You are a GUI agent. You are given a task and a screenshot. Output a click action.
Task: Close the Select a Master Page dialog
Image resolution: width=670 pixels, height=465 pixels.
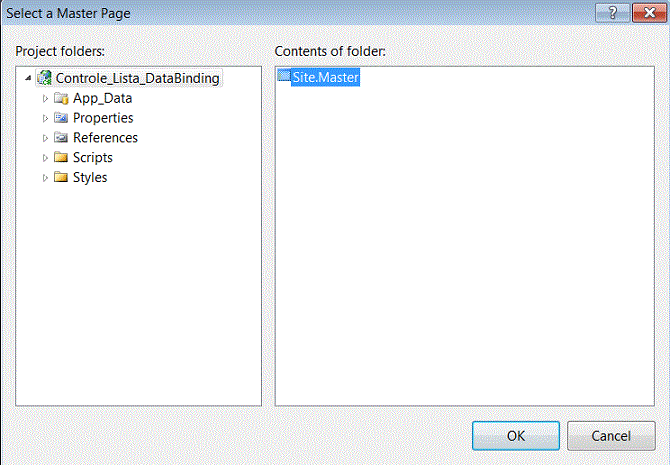click(x=649, y=13)
